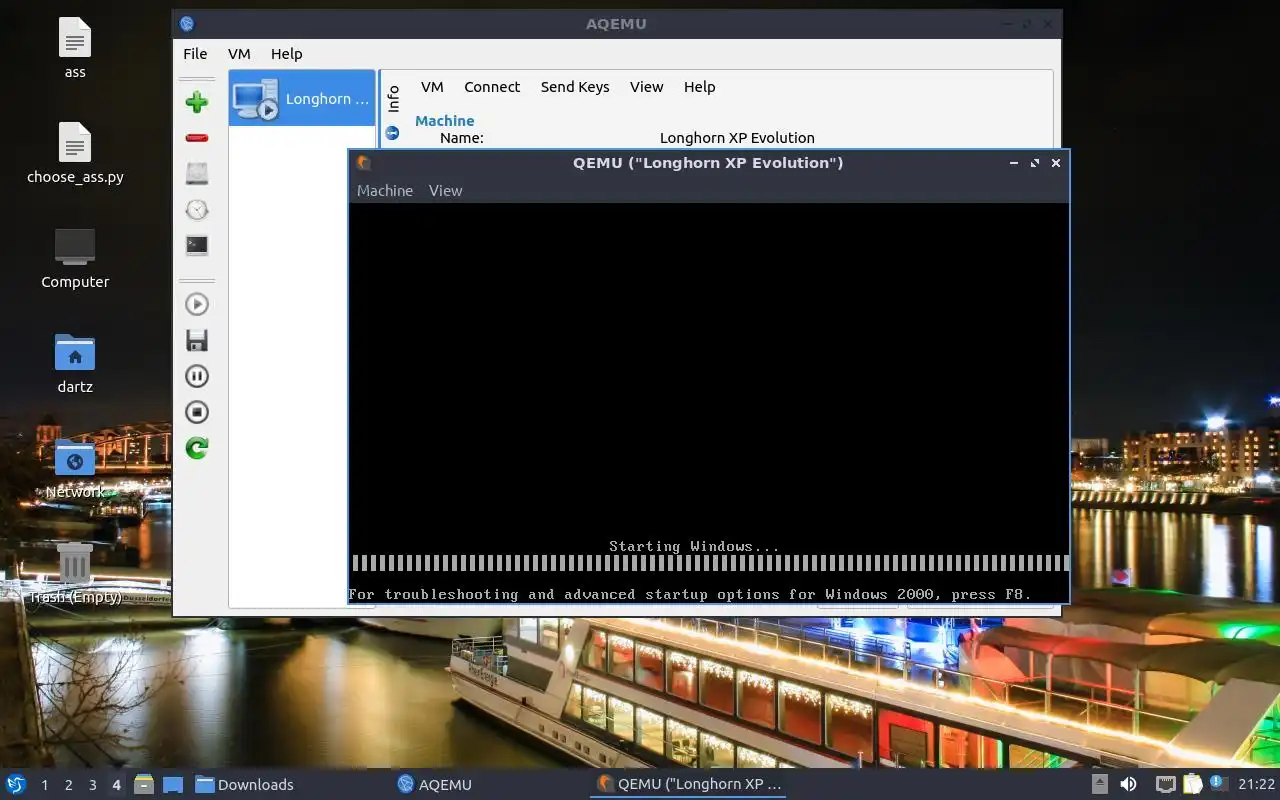Click the clock icon in AQEMU toolbar

click(x=197, y=210)
